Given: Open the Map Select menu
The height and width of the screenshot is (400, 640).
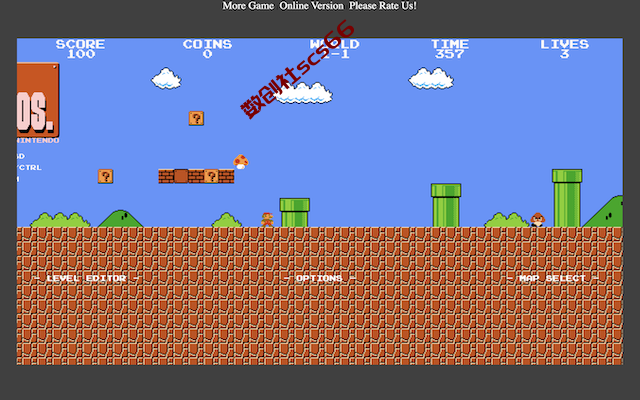Looking at the screenshot, I should [553, 278].
